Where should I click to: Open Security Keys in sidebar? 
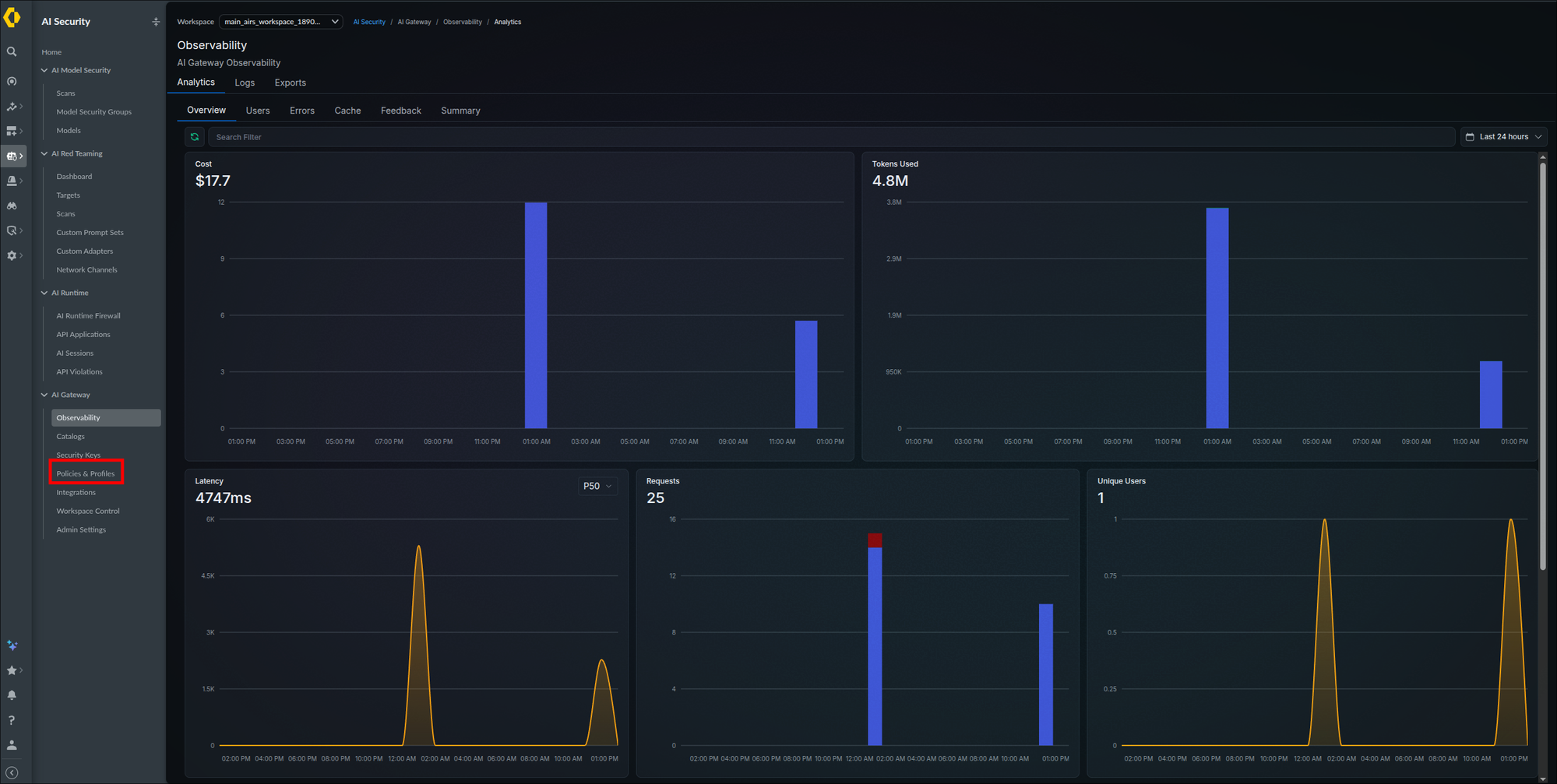(78, 455)
